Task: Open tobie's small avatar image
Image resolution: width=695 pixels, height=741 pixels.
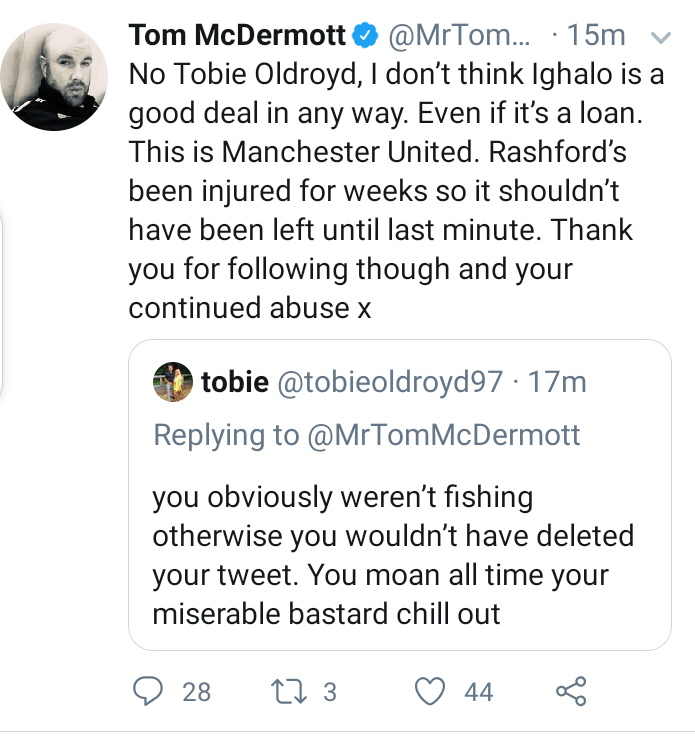Action: [x=175, y=382]
